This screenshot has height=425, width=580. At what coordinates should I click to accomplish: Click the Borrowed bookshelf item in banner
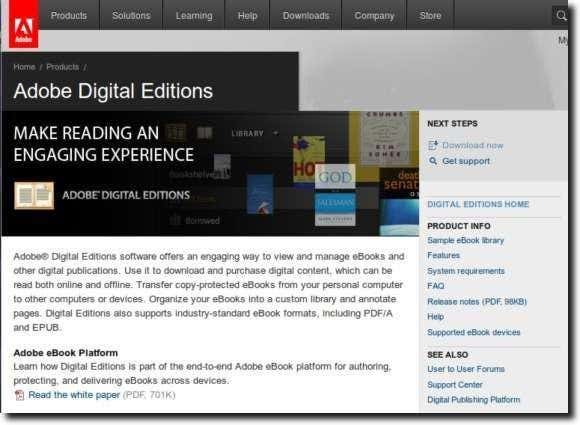pyautogui.click(x=195, y=220)
